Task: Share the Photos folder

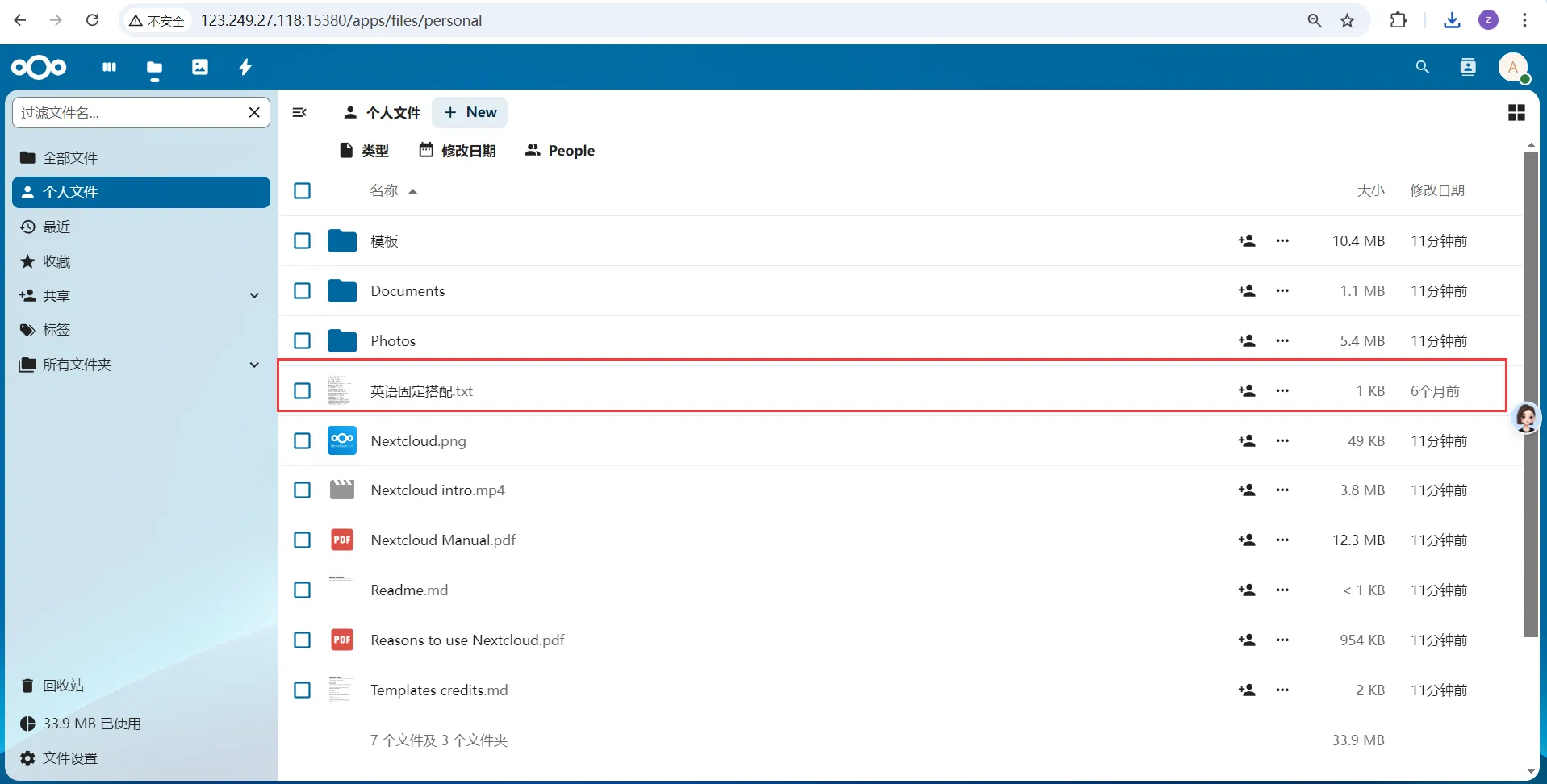Action: click(x=1247, y=340)
